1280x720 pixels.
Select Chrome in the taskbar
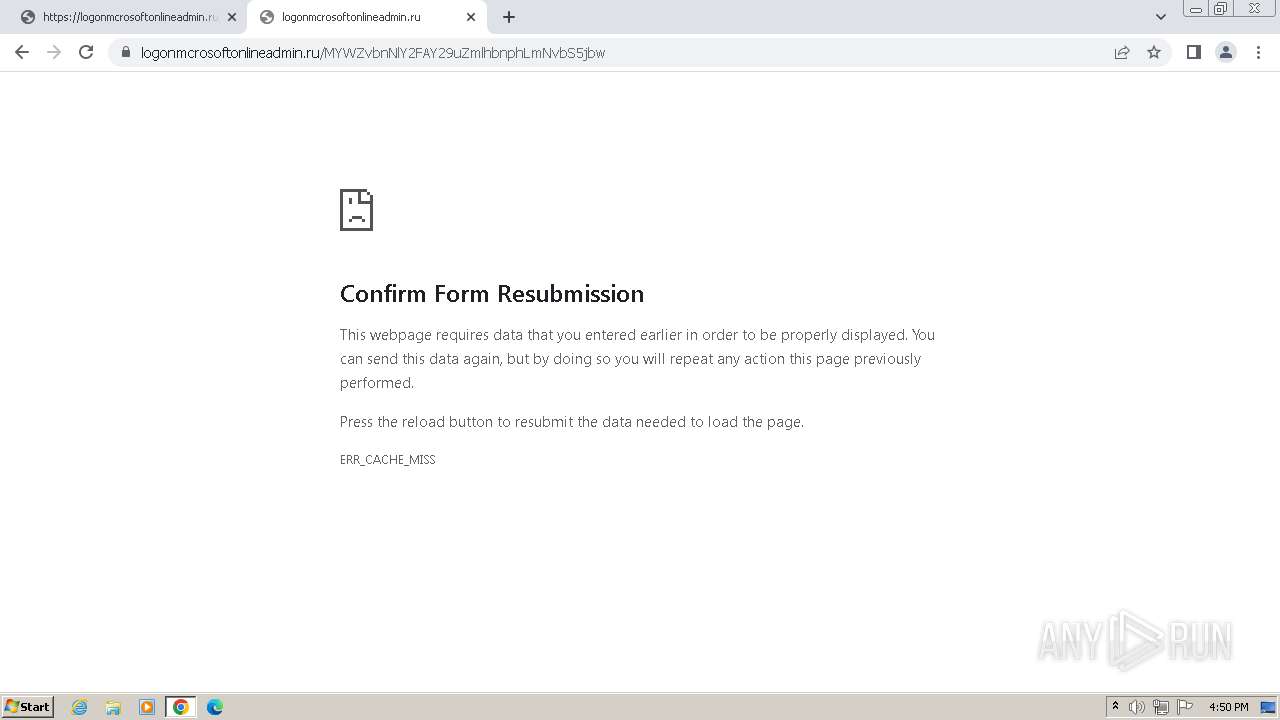pos(181,707)
